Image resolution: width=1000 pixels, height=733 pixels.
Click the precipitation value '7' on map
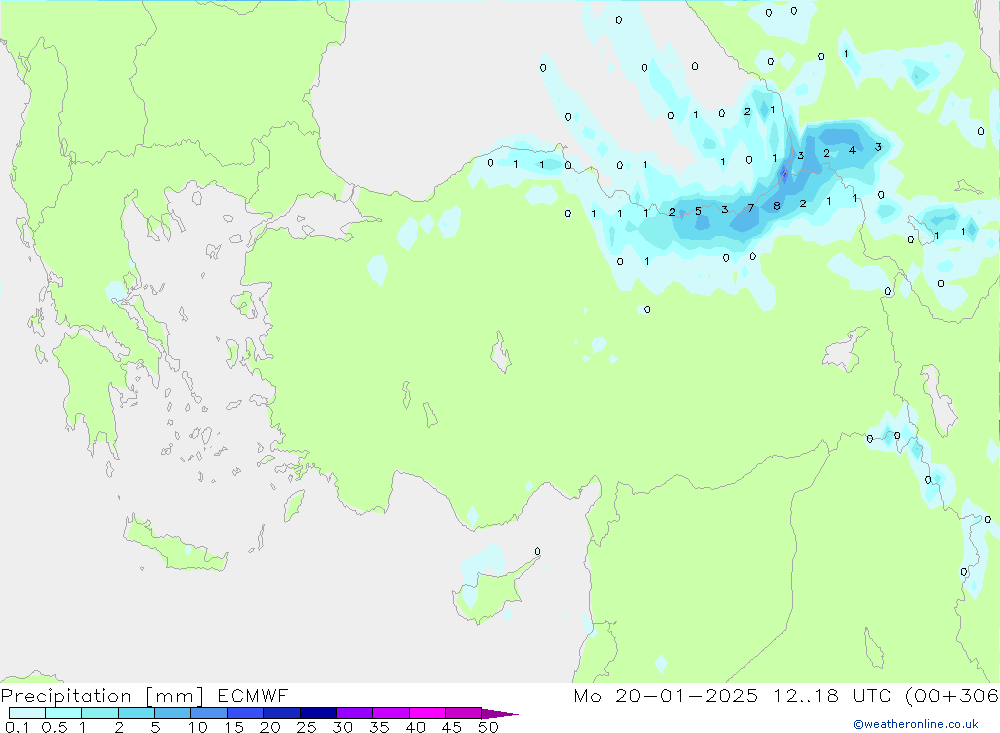pos(751,208)
